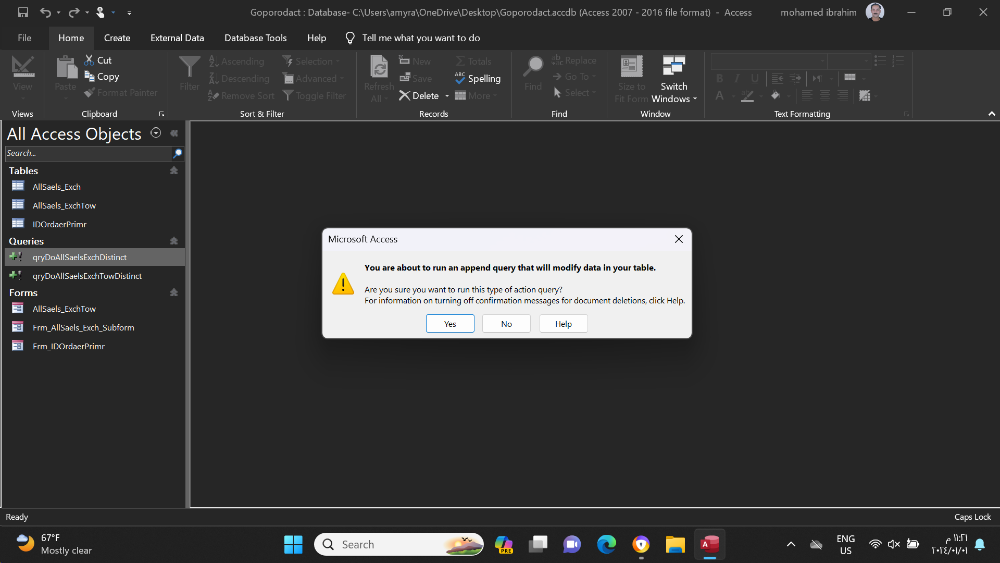The height and width of the screenshot is (563, 1000).
Task: Click the mohamed ibrahim account picture
Action: pos(874,12)
